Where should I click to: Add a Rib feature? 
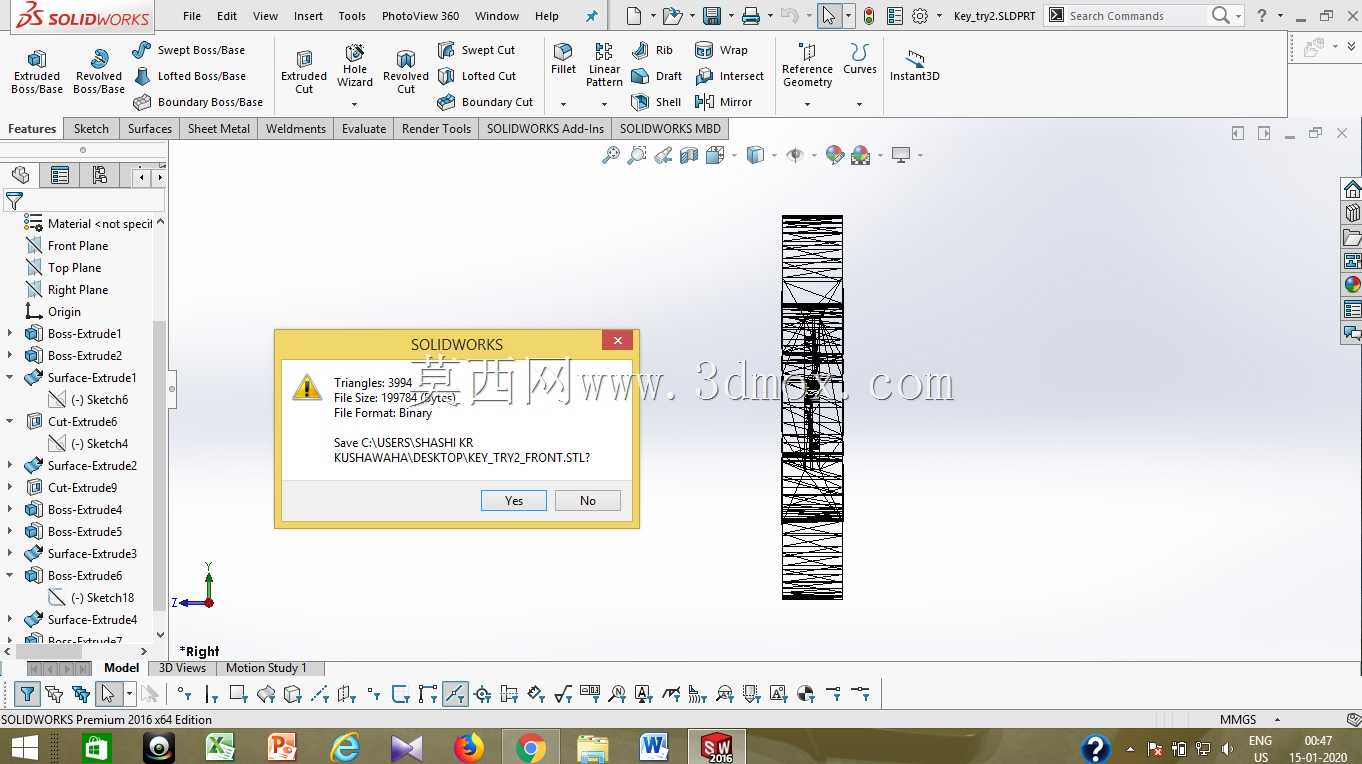pyautogui.click(x=653, y=50)
